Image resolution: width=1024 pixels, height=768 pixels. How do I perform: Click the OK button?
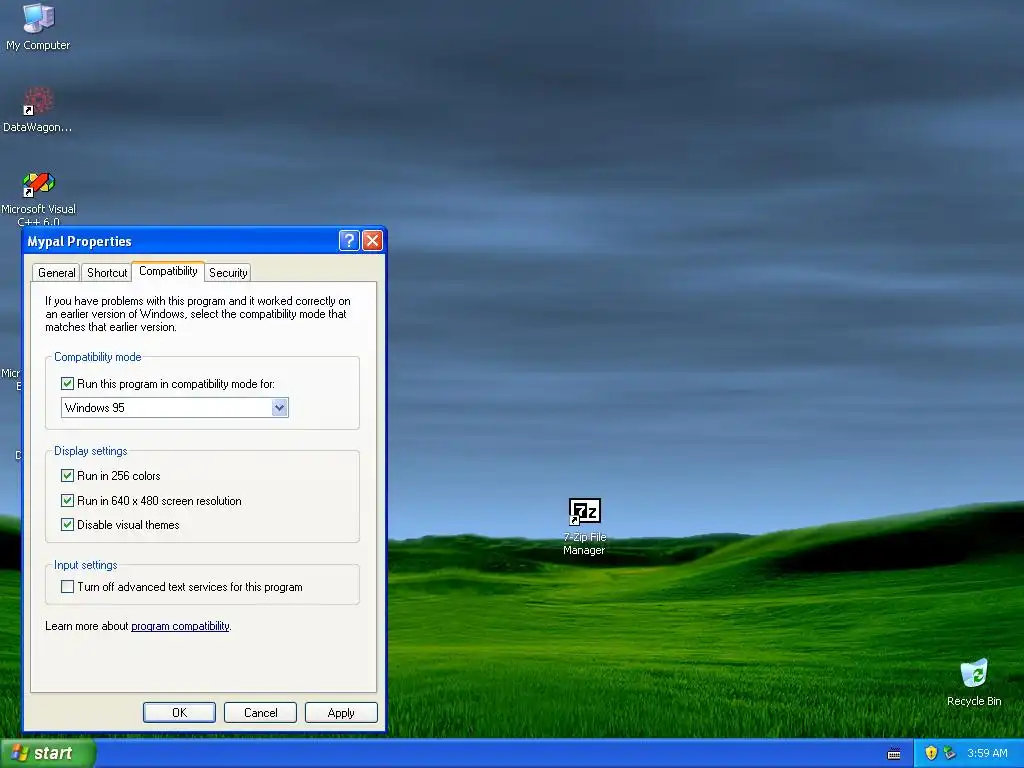[179, 712]
